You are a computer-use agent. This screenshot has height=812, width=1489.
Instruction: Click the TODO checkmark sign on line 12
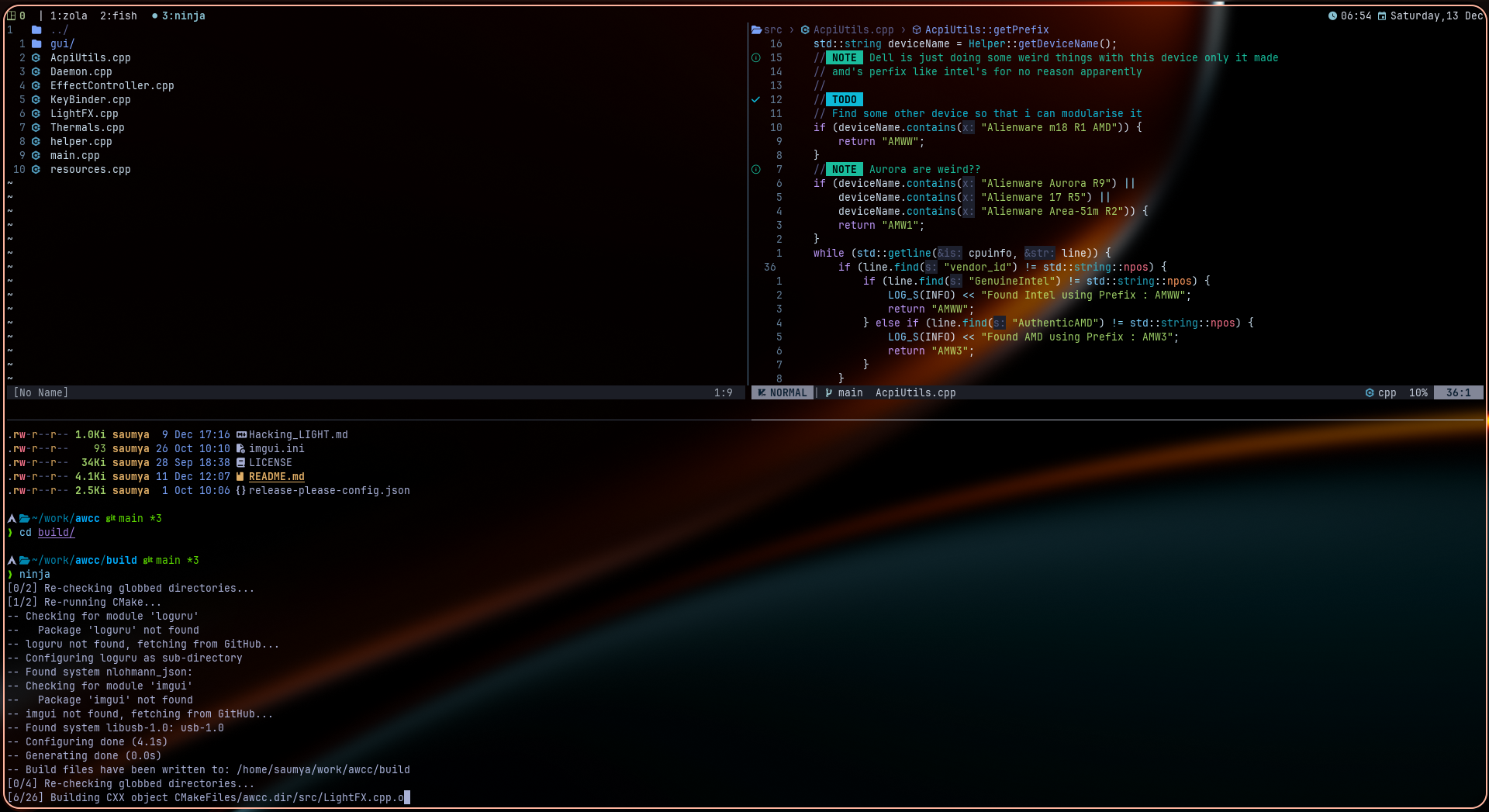tap(756, 99)
